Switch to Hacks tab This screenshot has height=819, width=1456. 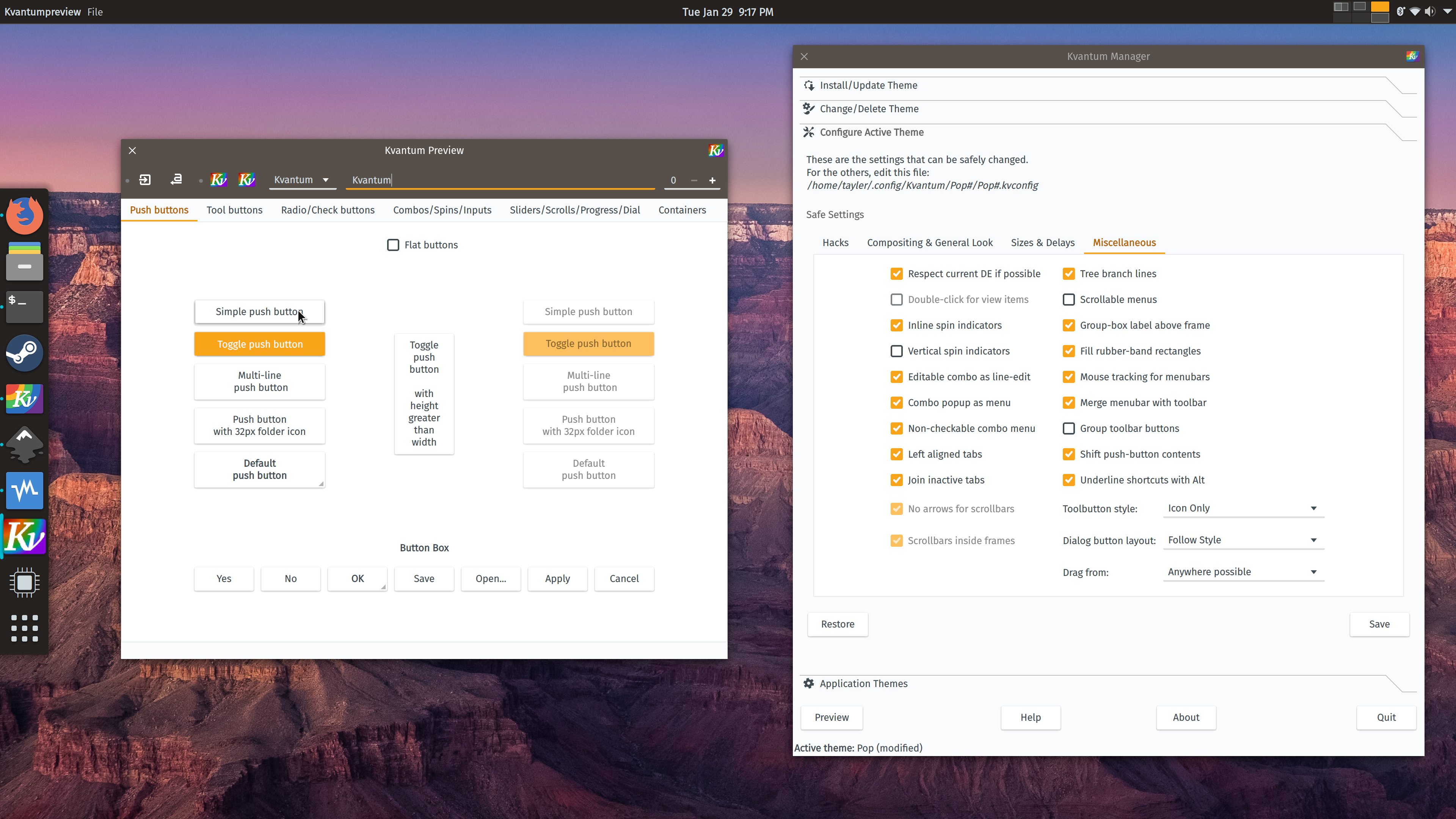click(x=835, y=243)
